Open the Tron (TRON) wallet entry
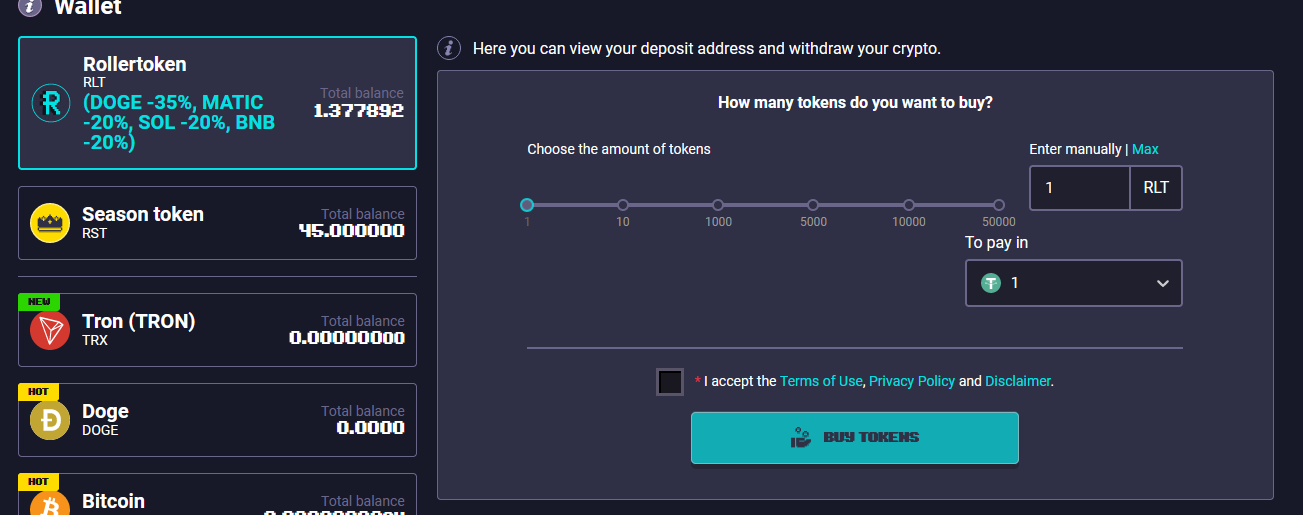Image resolution: width=1303 pixels, height=515 pixels. pos(217,330)
